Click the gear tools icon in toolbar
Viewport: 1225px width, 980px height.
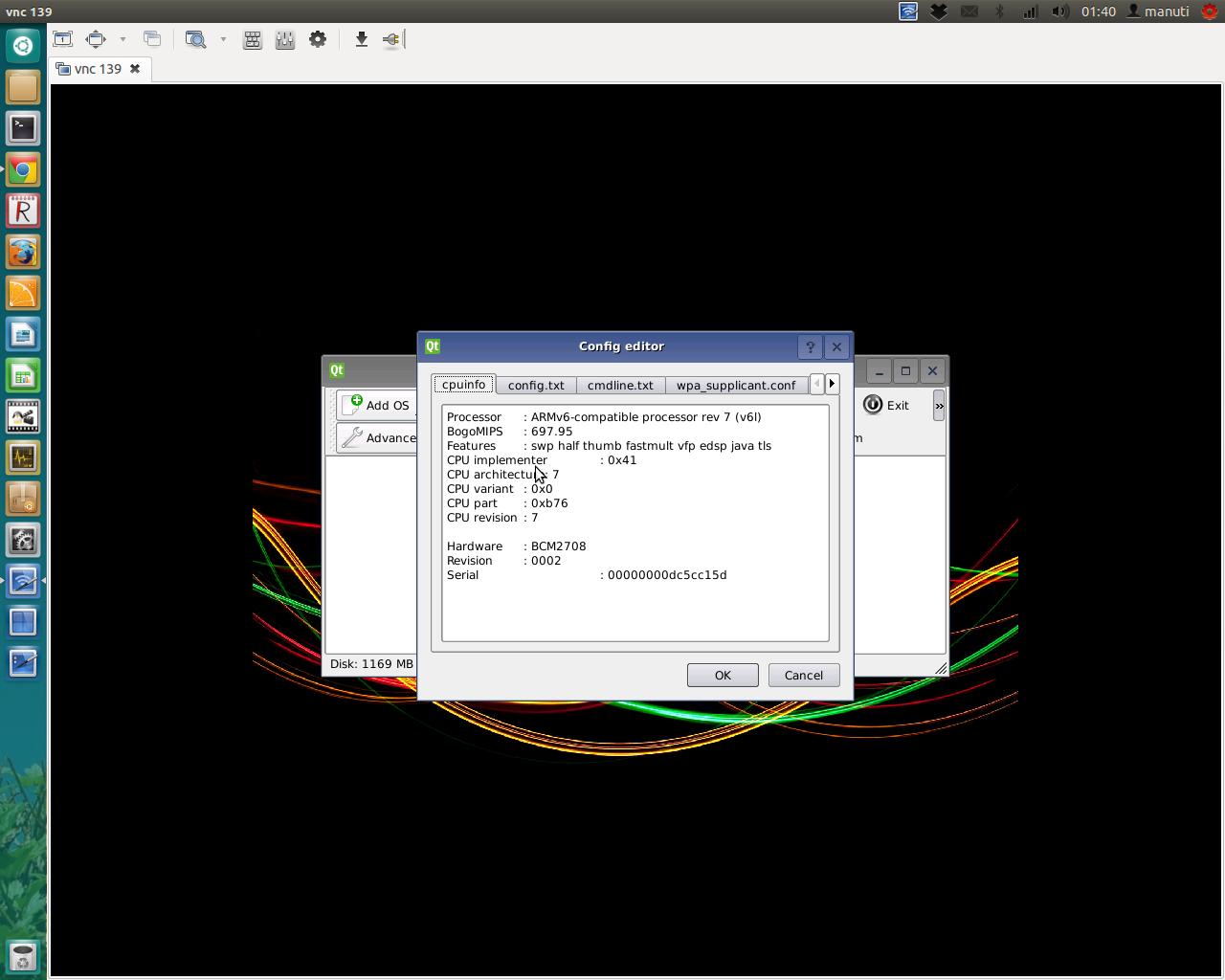pyautogui.click(x=318, y=39)
